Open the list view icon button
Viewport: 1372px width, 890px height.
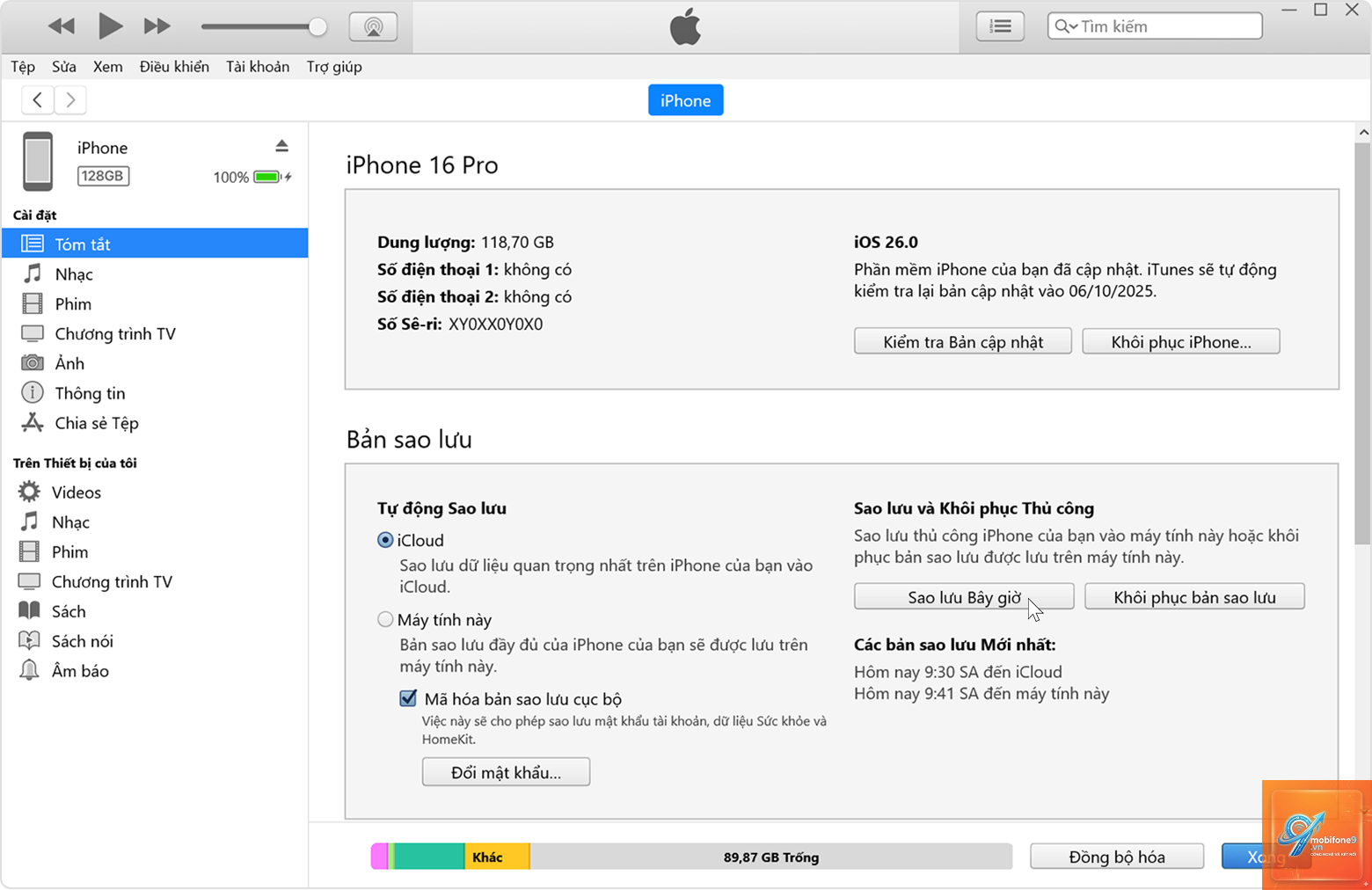point(1000,26)
